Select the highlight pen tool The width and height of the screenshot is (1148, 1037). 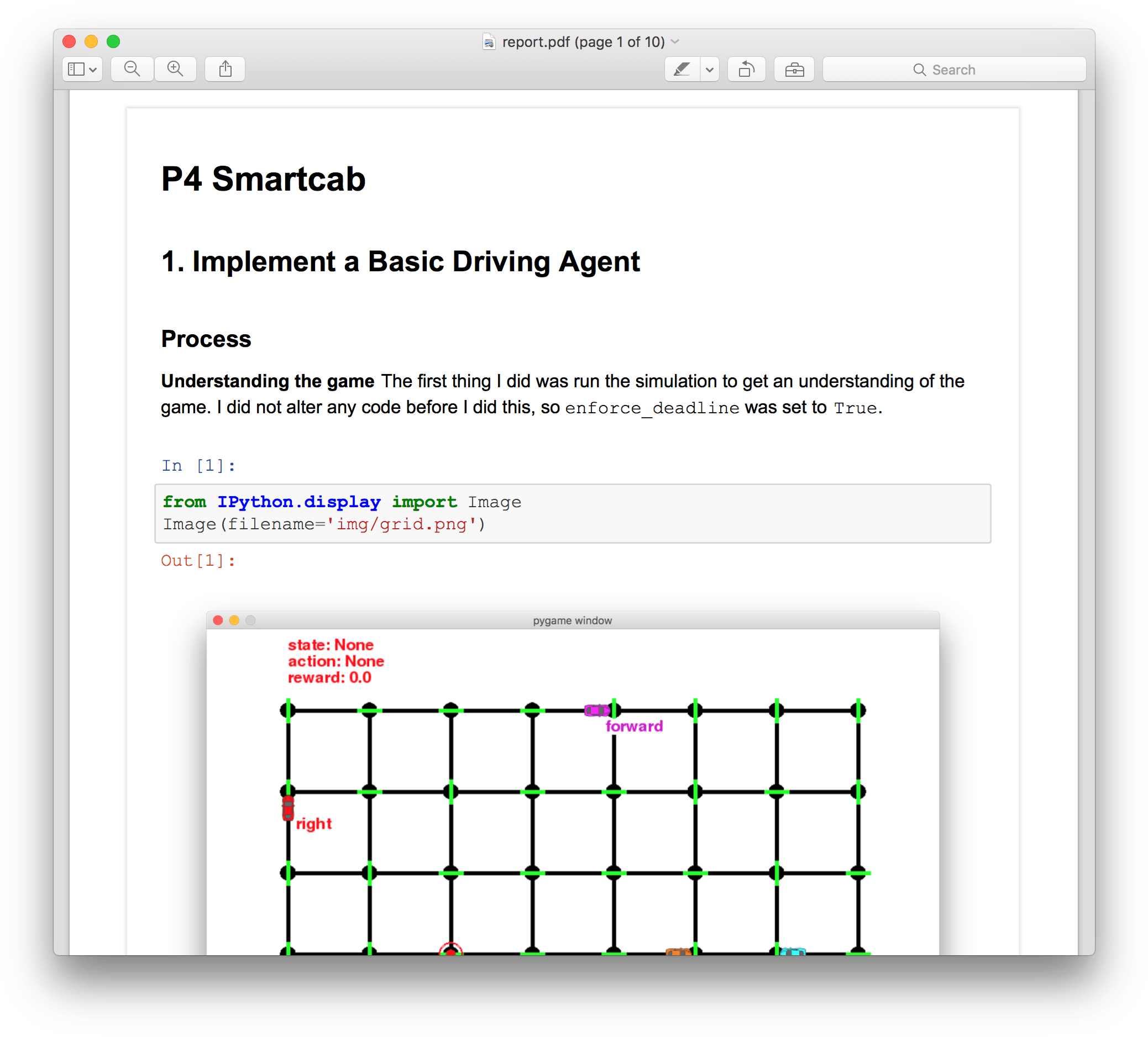click(x=682, y=70)
